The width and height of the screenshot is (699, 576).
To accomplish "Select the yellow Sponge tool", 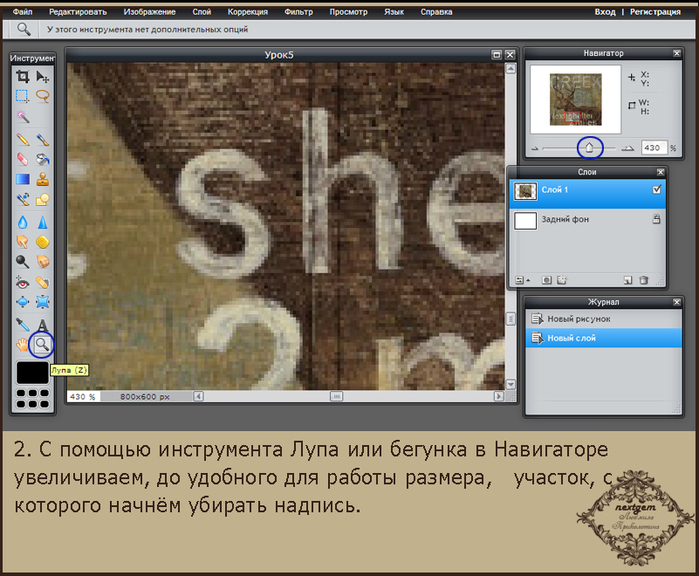I will (43, 242).
